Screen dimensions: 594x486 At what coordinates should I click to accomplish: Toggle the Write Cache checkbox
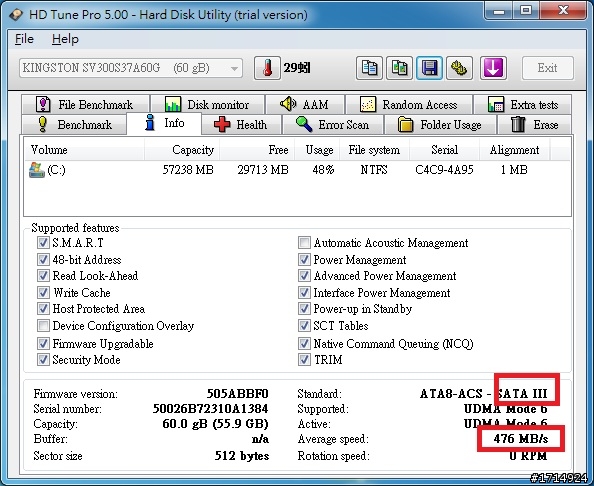coord(43,292)
